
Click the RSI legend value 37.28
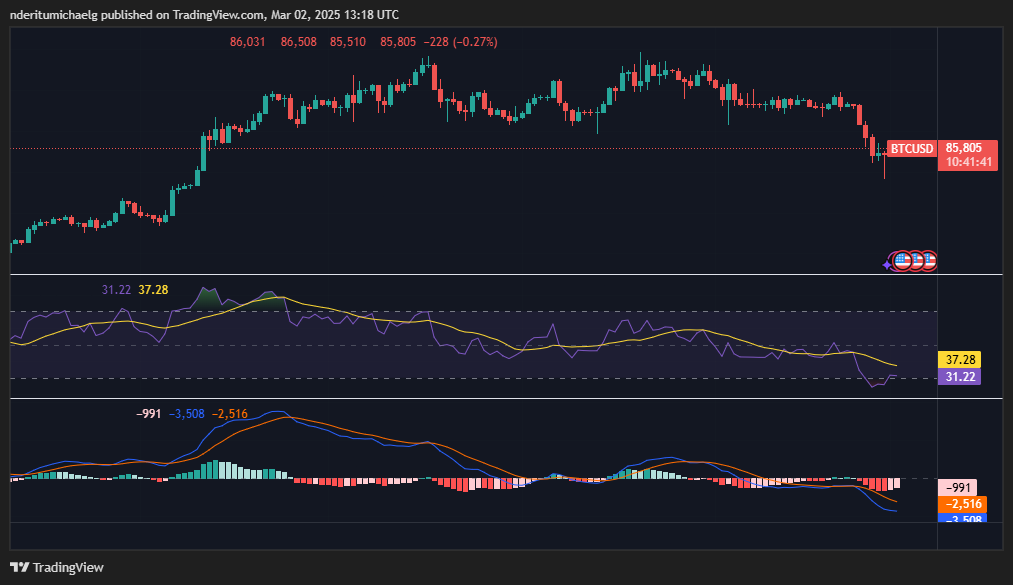(153, 289)
